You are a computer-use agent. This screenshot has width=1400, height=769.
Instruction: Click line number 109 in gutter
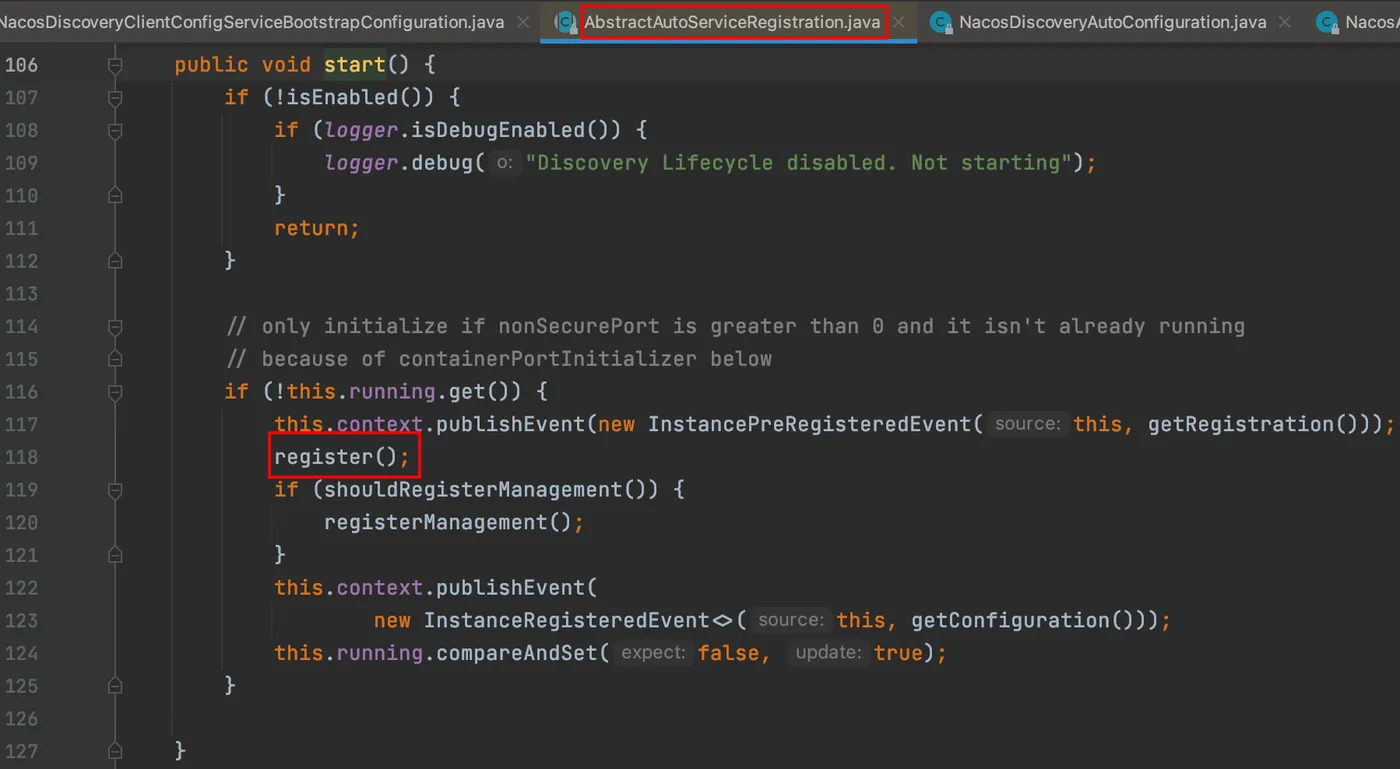(21, 163)
